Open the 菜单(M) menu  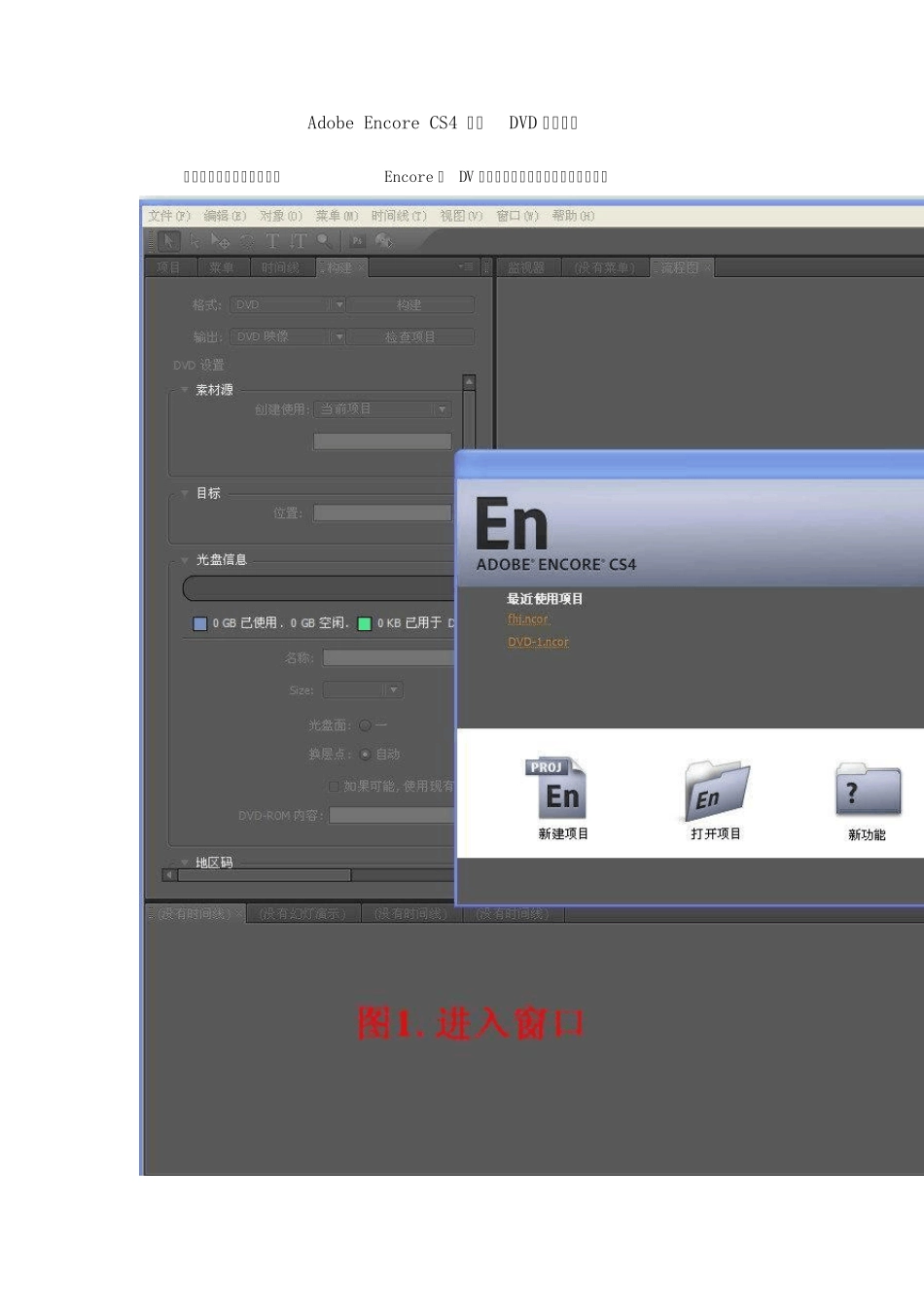tap(337, 216)
